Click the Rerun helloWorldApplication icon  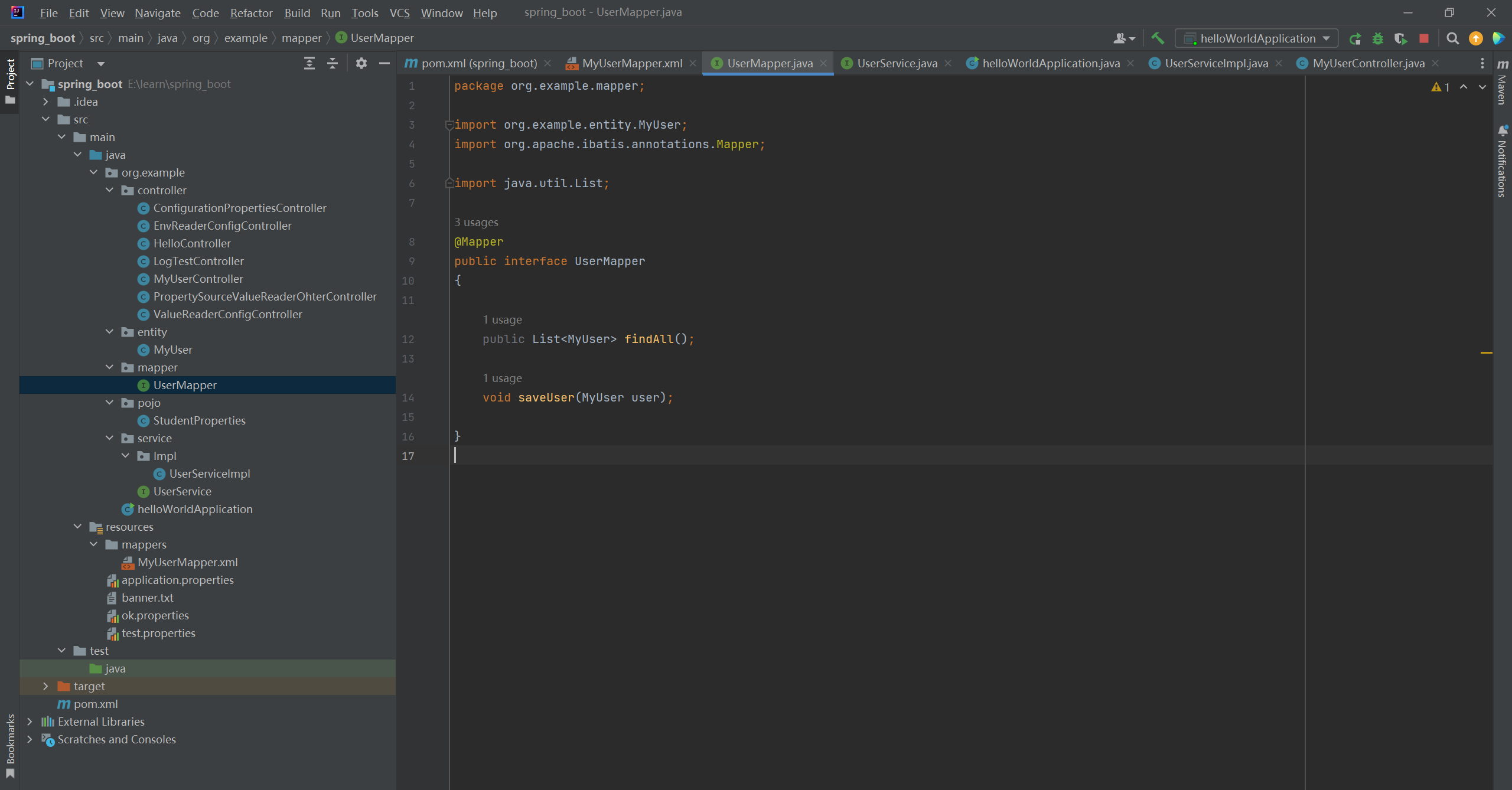(x=1355, y=38)
